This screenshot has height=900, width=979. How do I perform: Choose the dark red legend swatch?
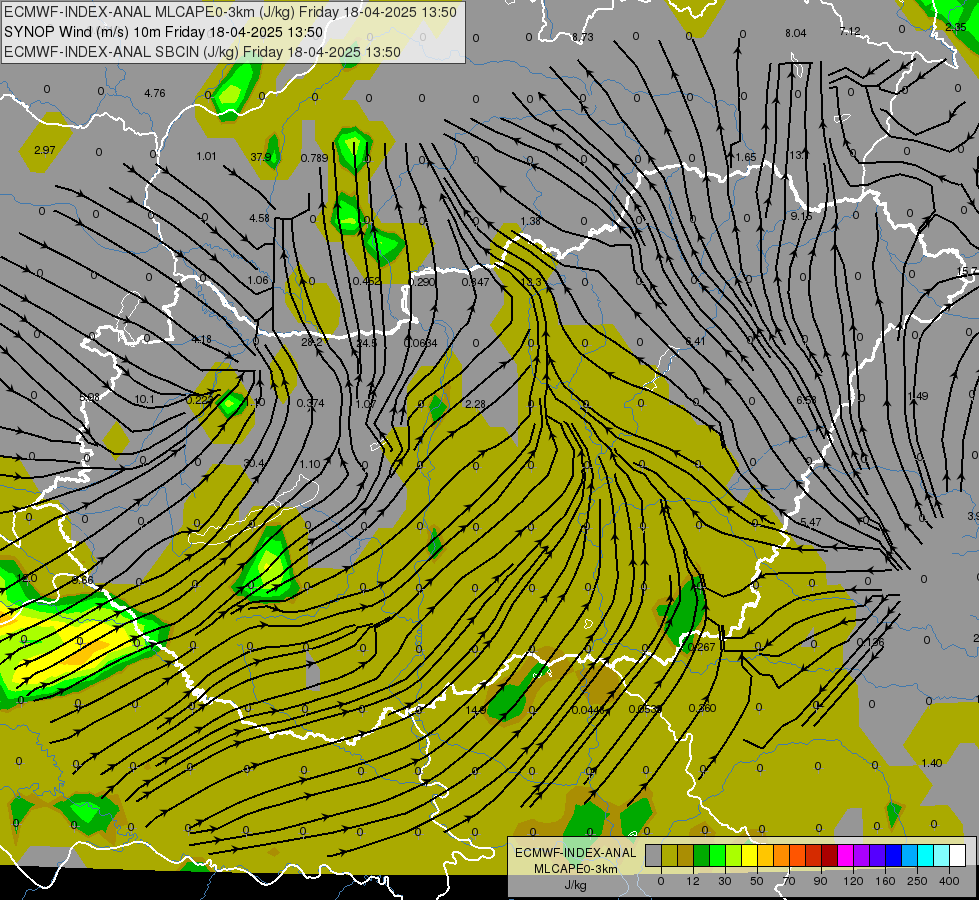click(x=829, y=855)
